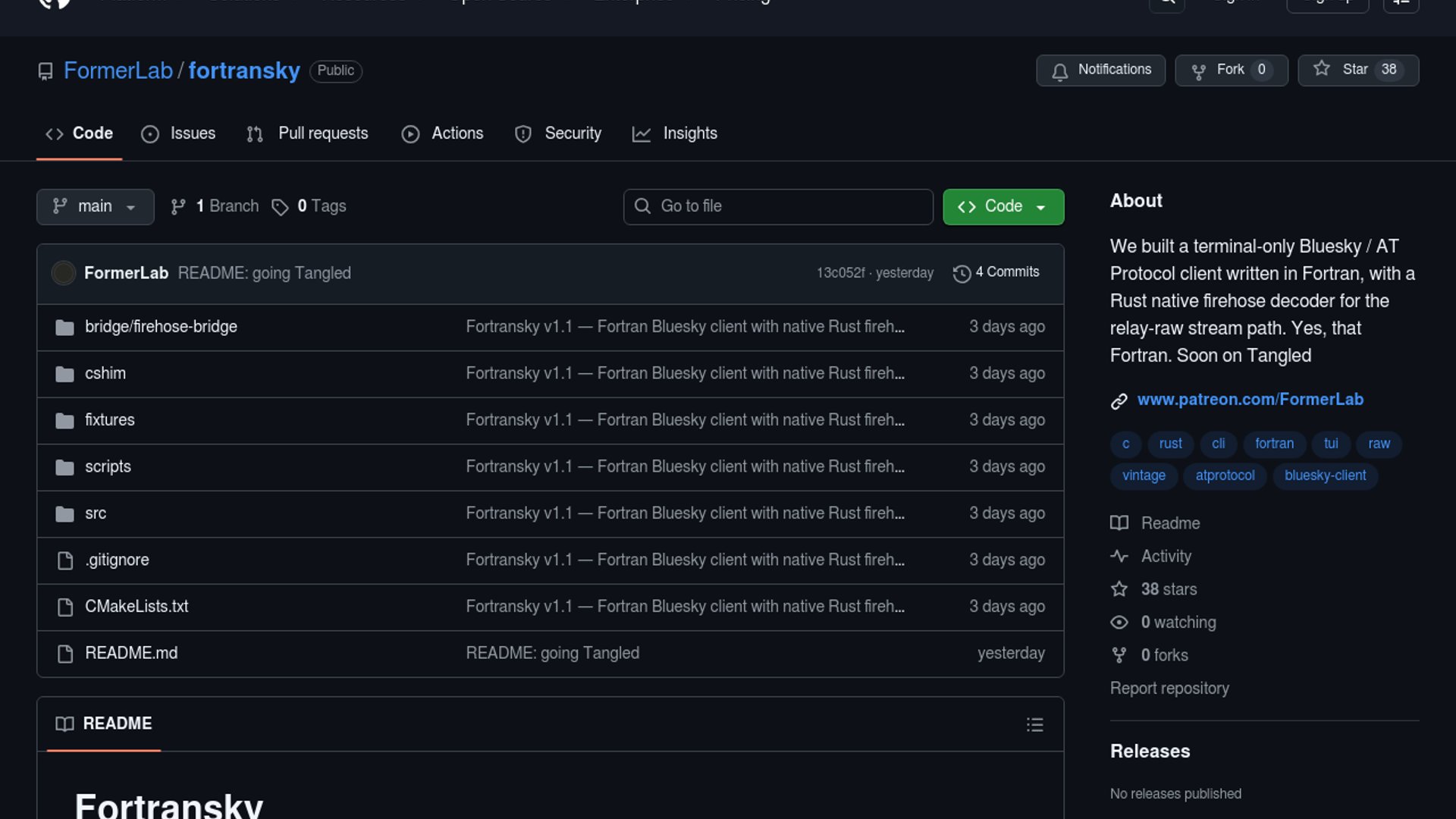Switch to the Issues tab
1456x819 pixels.
pos(178,133)
